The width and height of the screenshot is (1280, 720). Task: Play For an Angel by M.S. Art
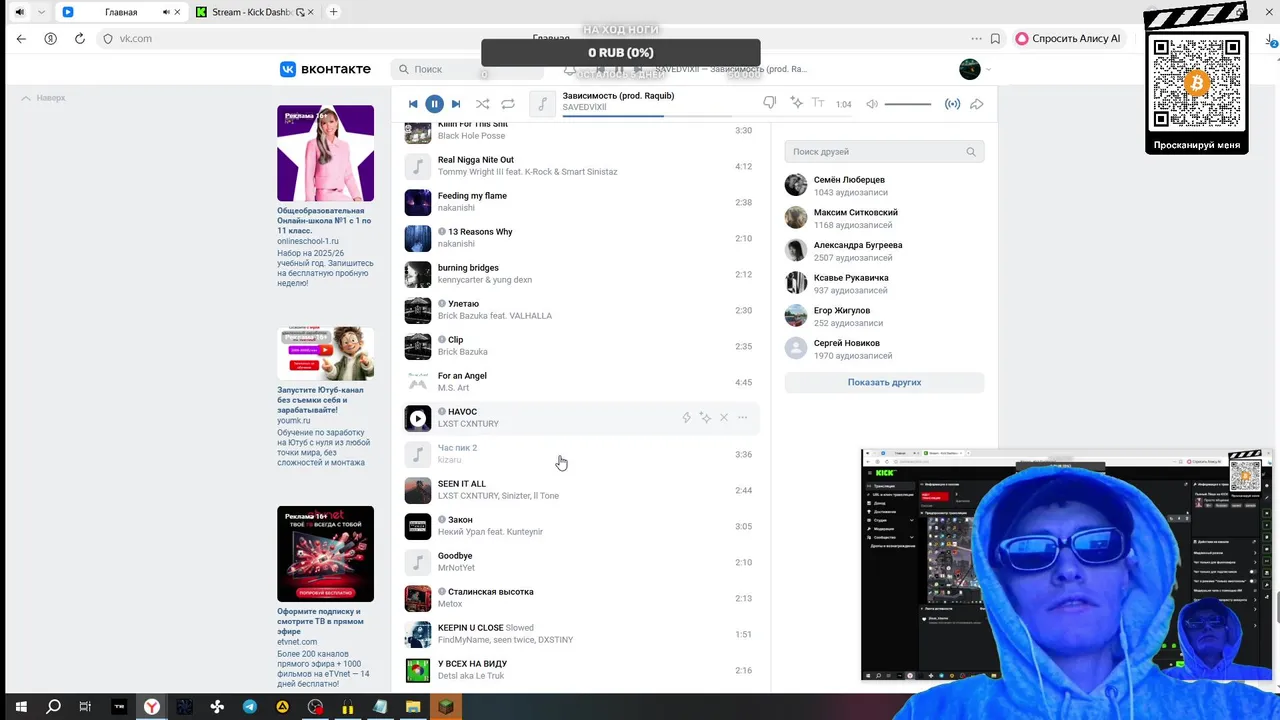(x=417, y=382)
